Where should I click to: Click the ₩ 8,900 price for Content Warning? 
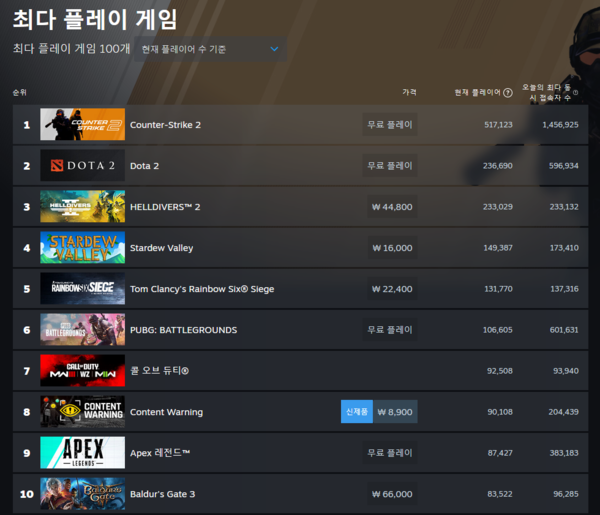tap(395, 412)
